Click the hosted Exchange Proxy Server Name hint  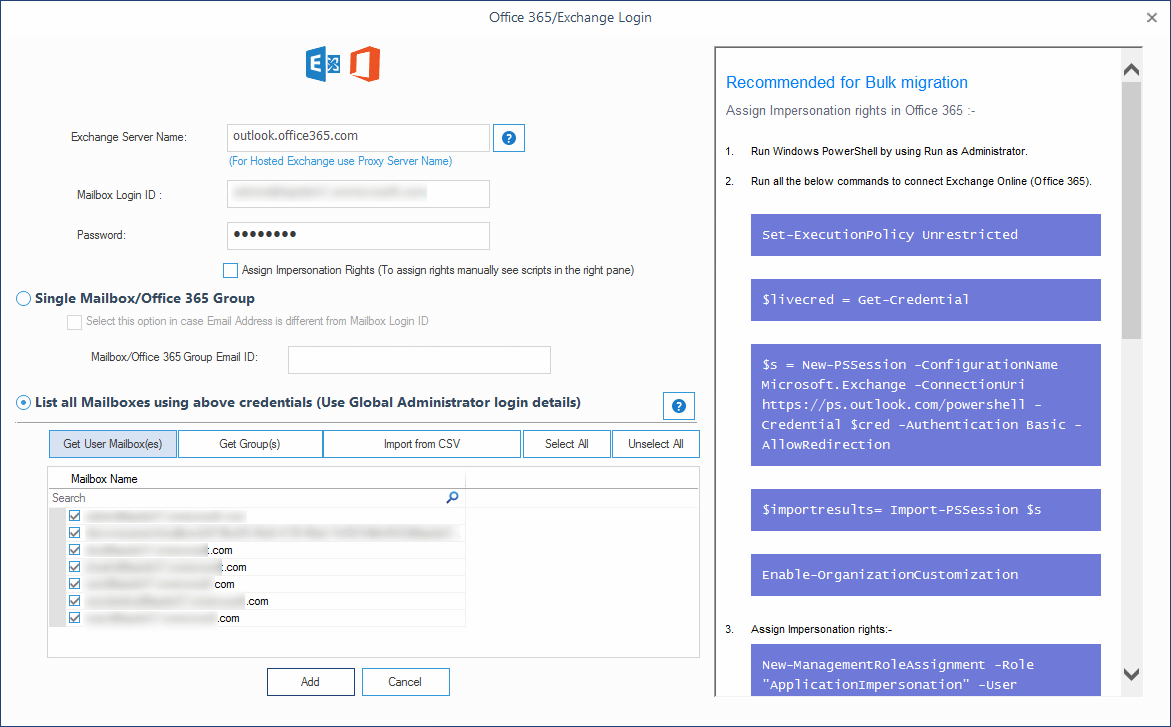coord(341,161)
